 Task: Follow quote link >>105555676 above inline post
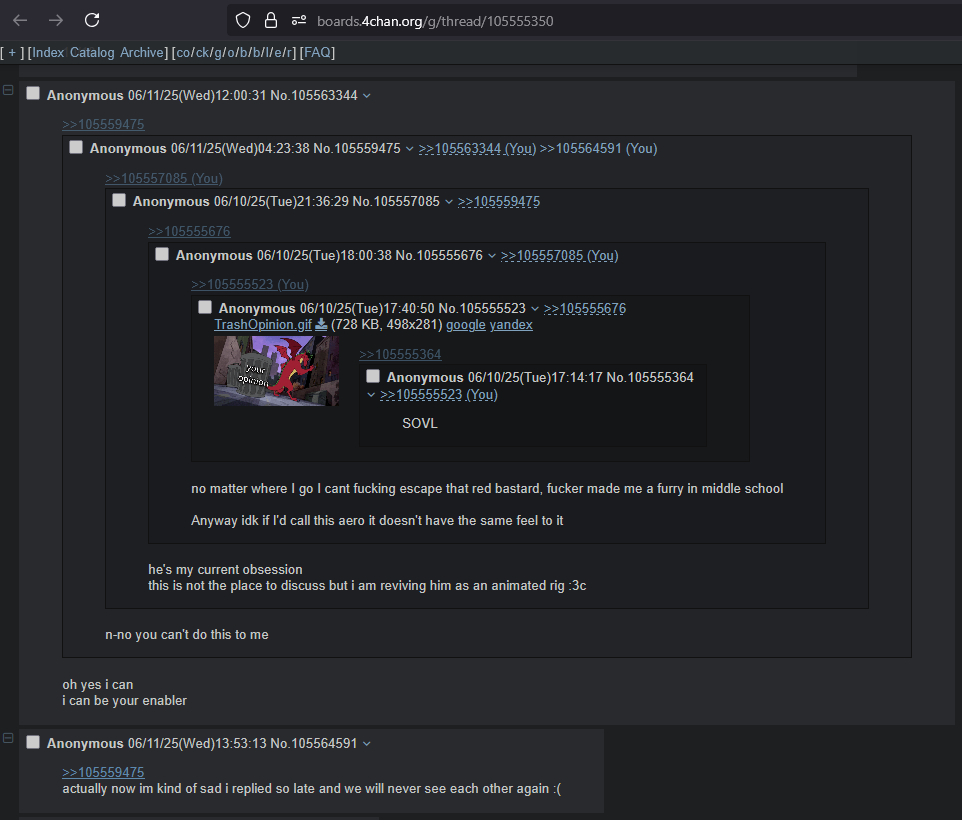tap(189, 232)
